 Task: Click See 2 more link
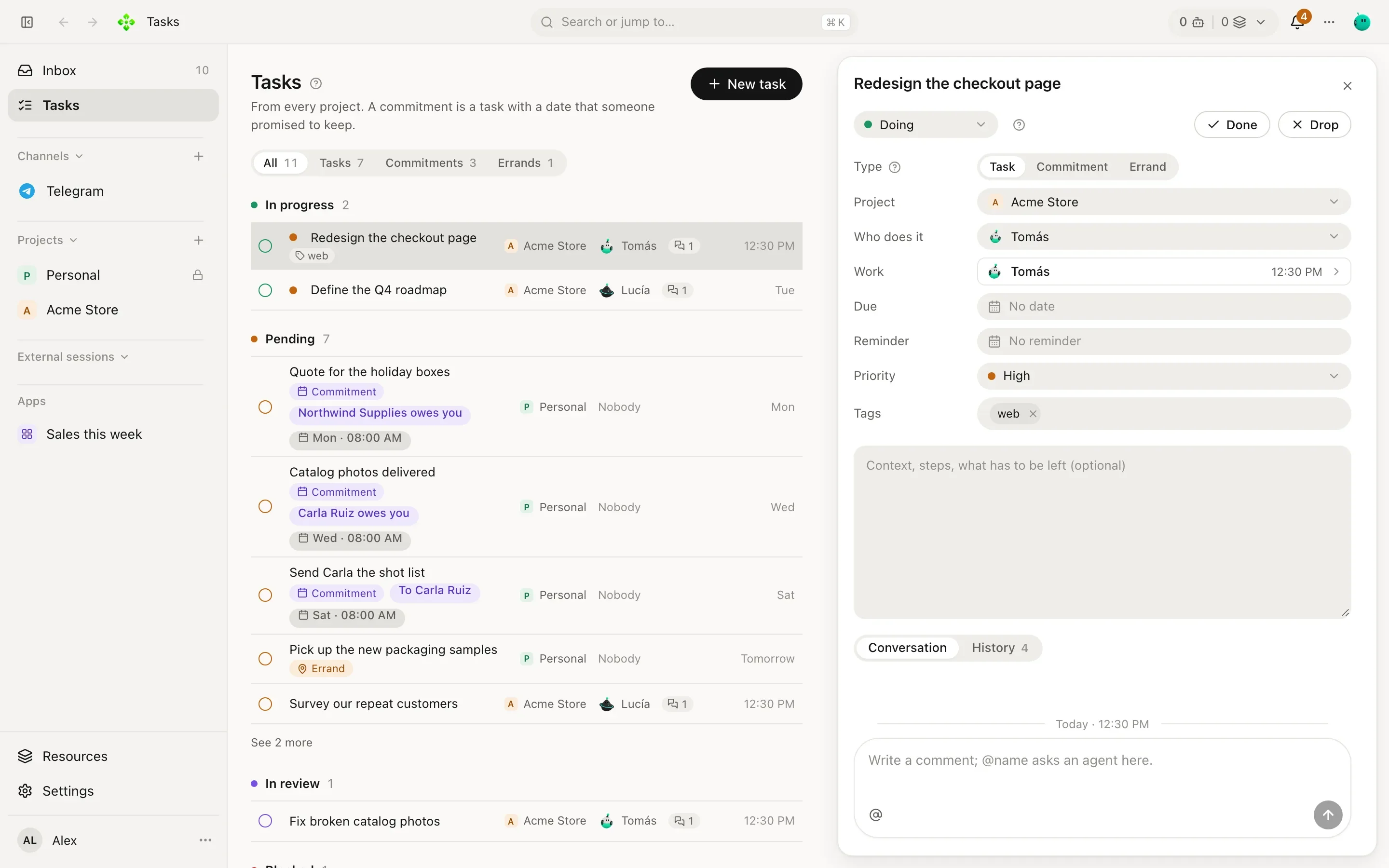pos(281,742)
